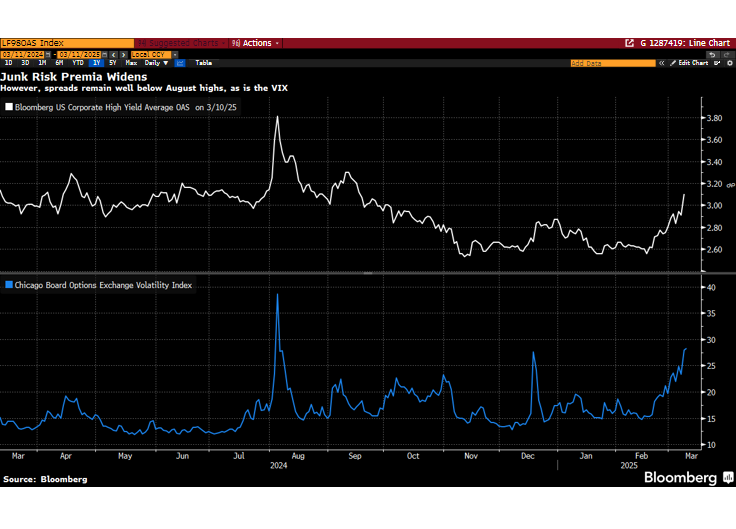Select the 5Y time range
The width and height of the screenshot is (736, 529).
pos(113,63)
